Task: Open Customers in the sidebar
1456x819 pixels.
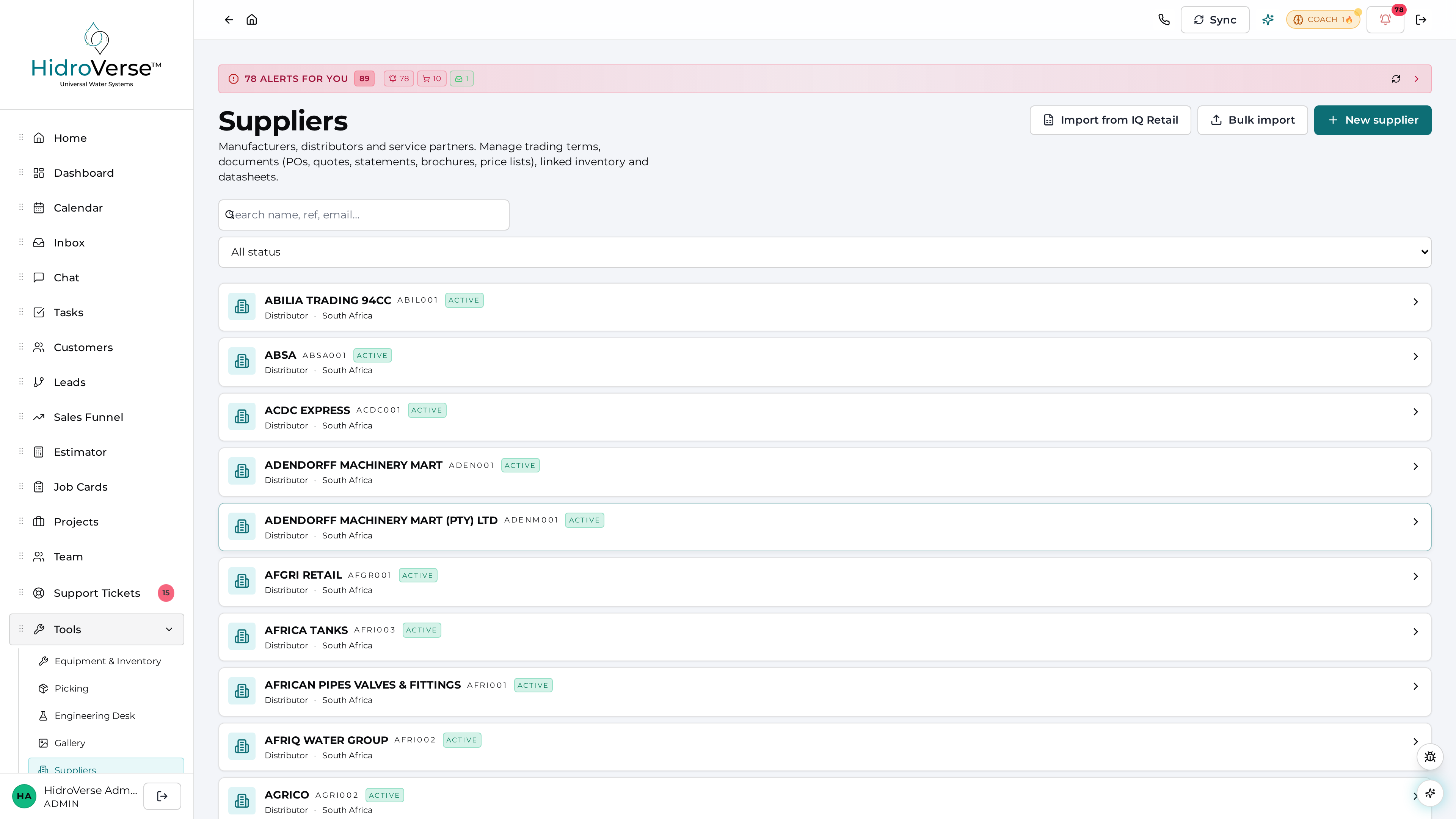Action: 97,348
